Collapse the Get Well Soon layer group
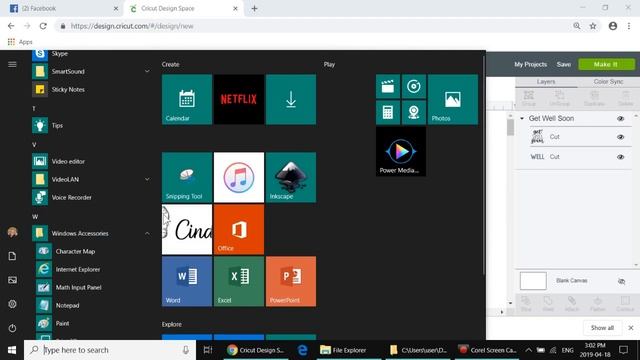Screen dimensions: 640x360 [522, 118]
